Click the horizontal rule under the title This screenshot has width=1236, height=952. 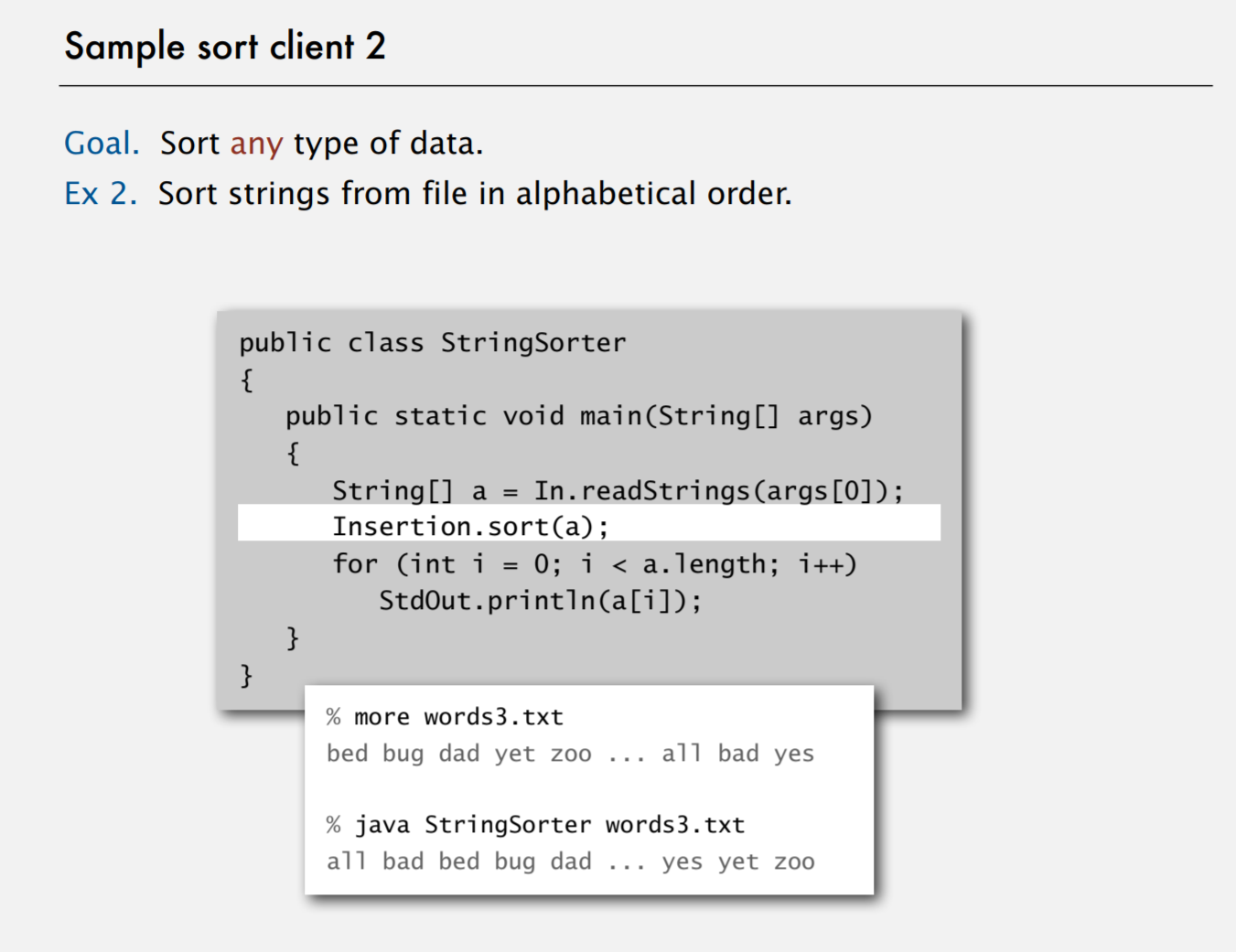click(635, 86)
